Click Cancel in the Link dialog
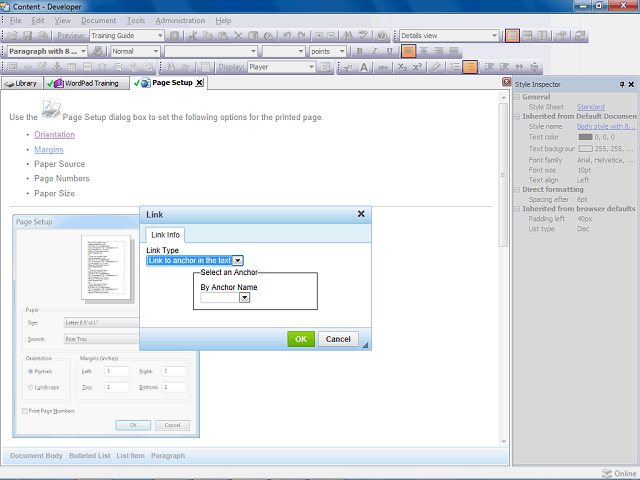Image resolution: width=640 pixels, height=480 pixels. tap(338, 339)
